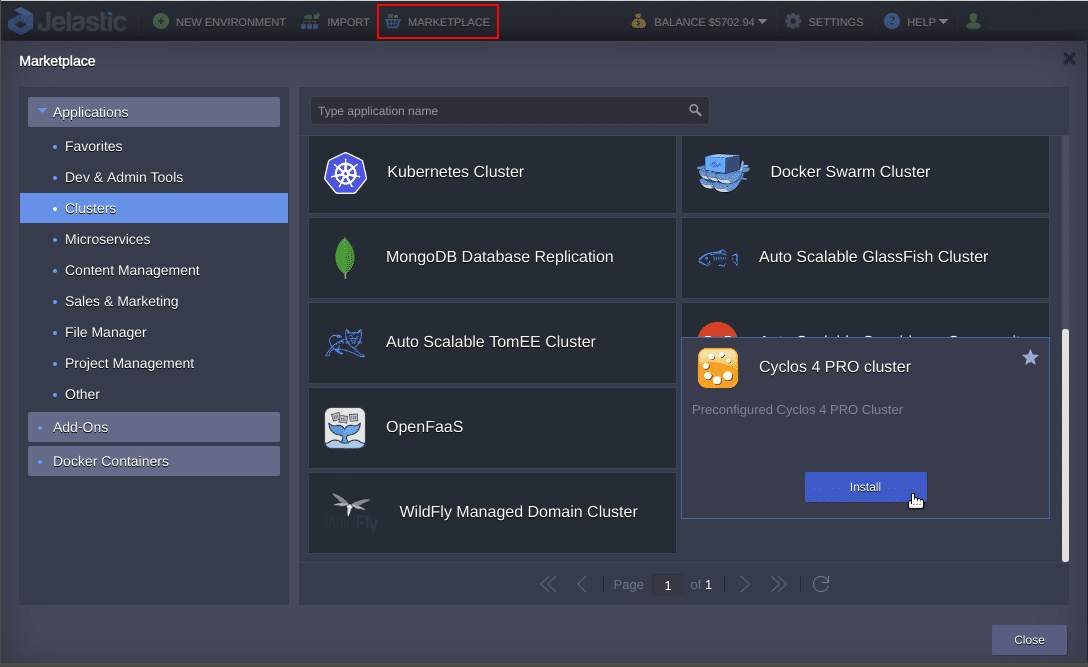Click the Import icon

tap(309, 22)
